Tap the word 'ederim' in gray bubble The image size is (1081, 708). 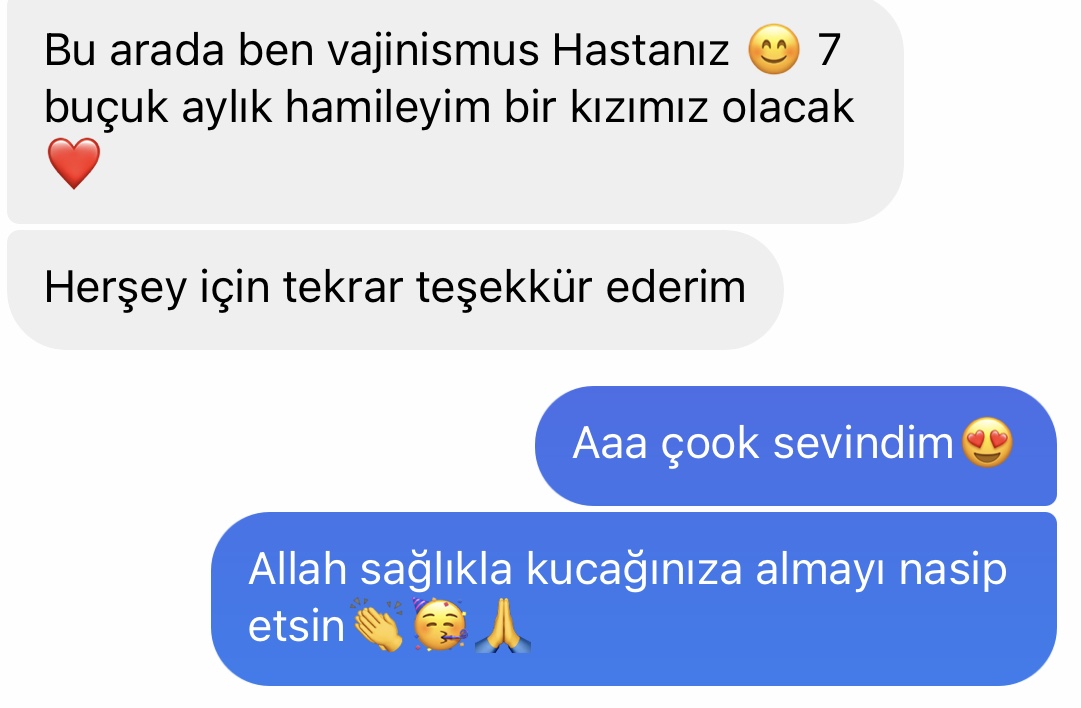tap(676, 286)
